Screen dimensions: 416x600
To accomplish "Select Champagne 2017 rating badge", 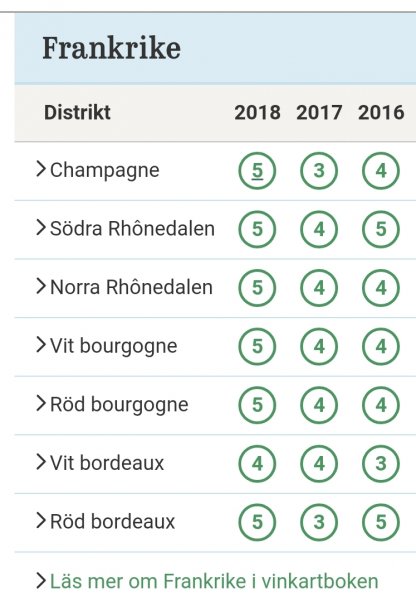I will point(319,171).
